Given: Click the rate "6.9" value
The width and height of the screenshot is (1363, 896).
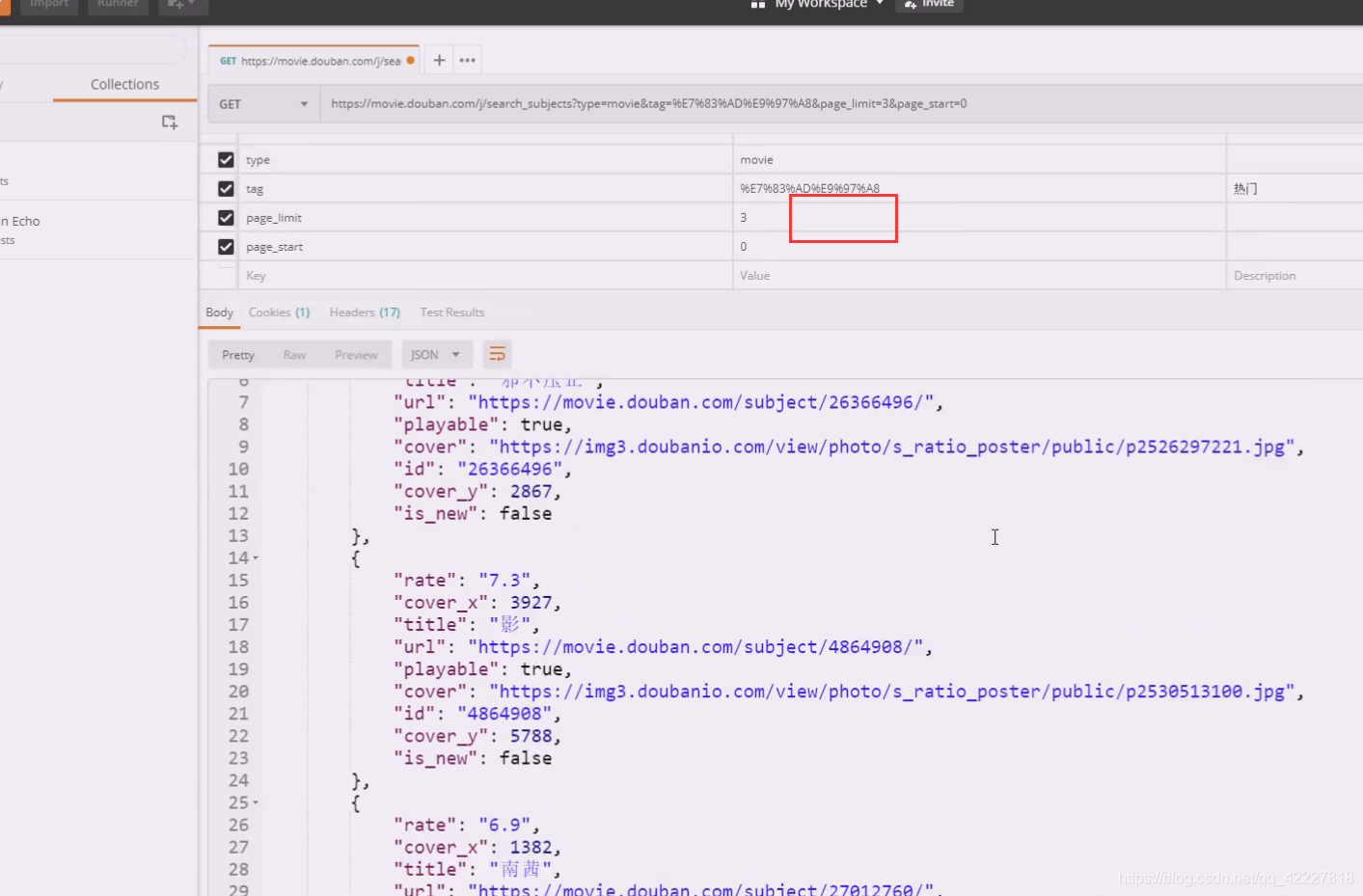Looking at the screenshot, I should (504, 826).
